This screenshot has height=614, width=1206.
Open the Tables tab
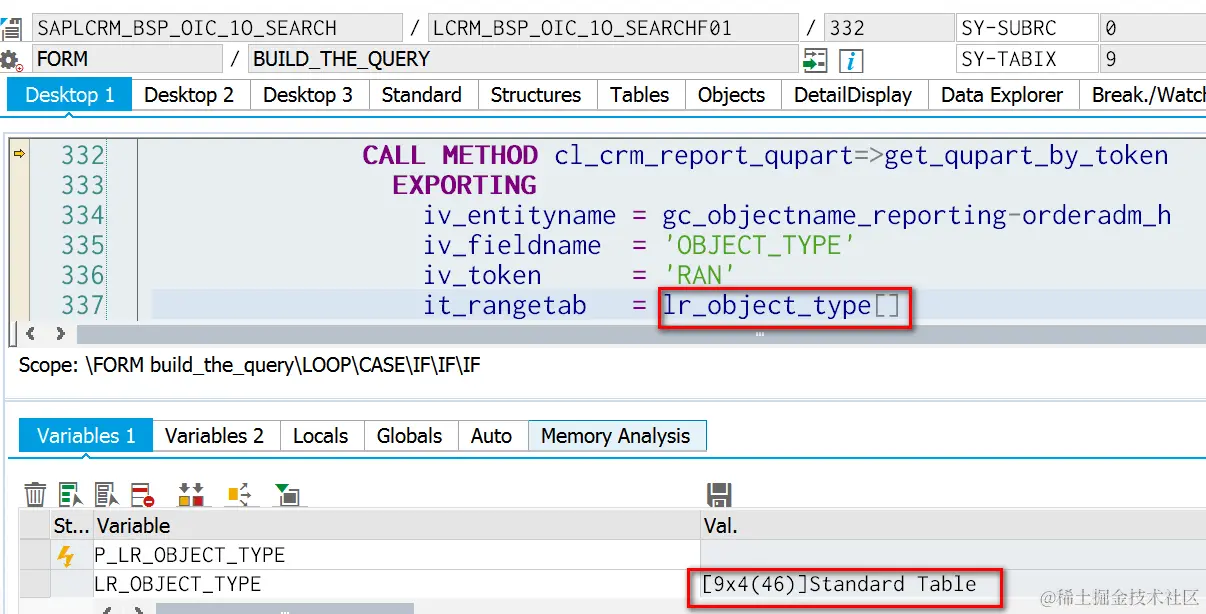click(640, 95)
